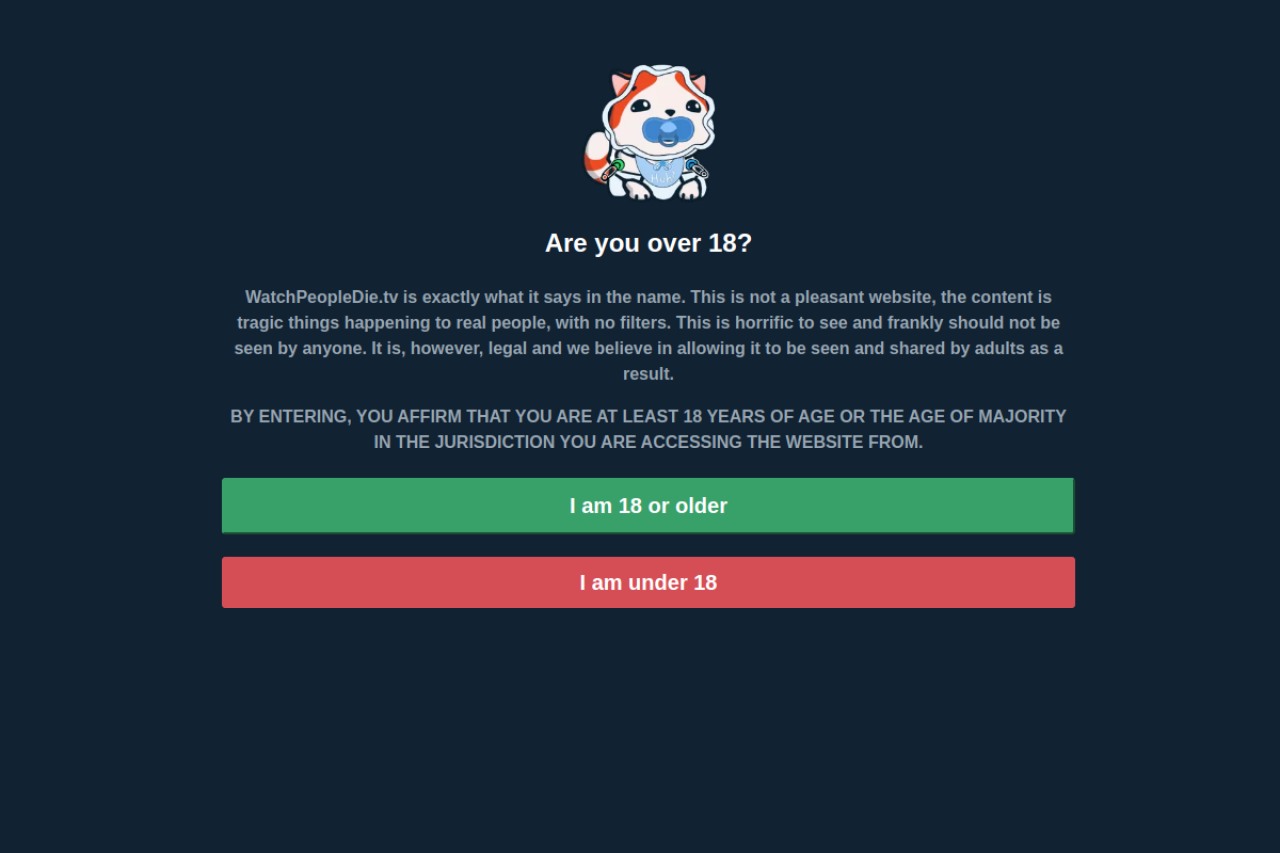Image resolution: width=1280 pixels, height=853 pixels.
Task: Click the "IN THE JURISDICTION" disclaimer line
Action: point(648,442)
